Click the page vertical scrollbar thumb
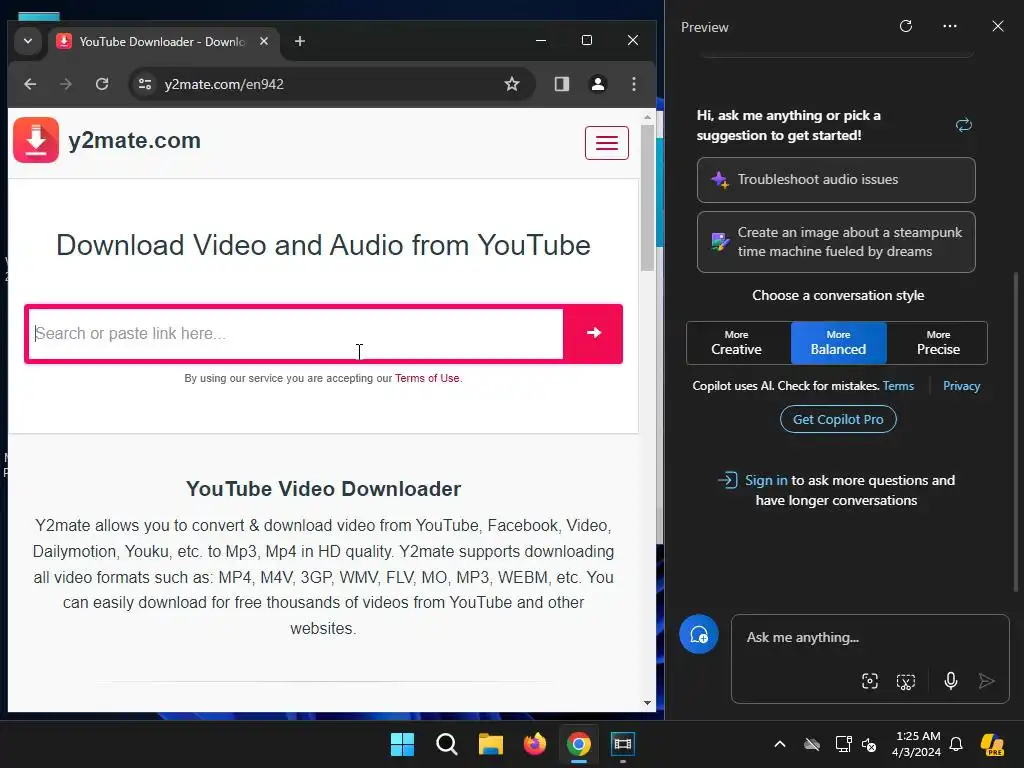This screenshot has width=1024, height=768. [x=647, y=197]
